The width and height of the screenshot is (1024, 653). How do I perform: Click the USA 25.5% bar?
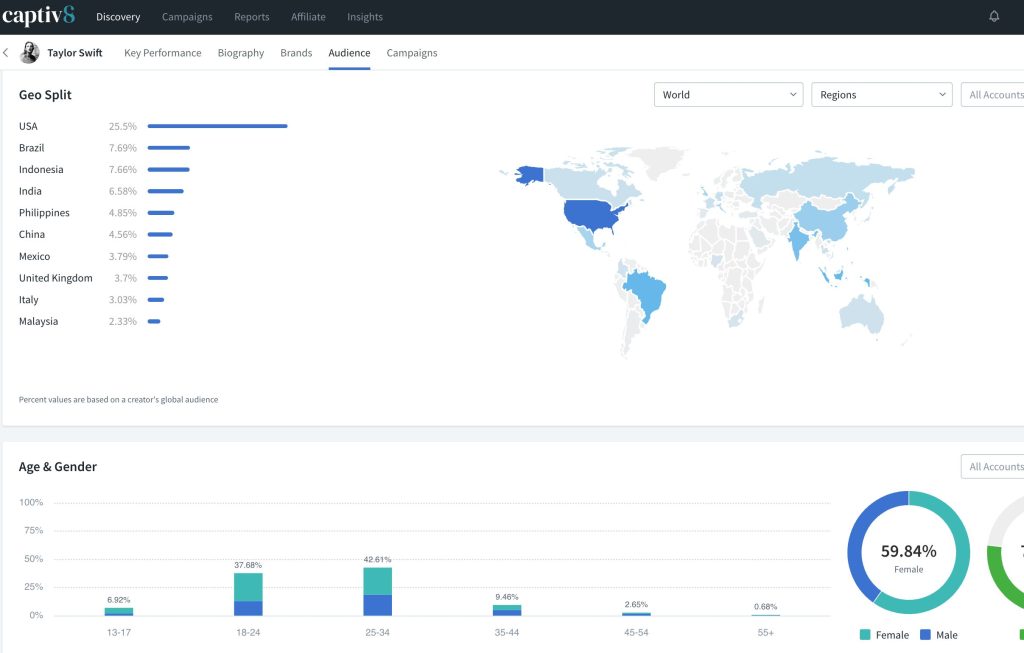217,126
